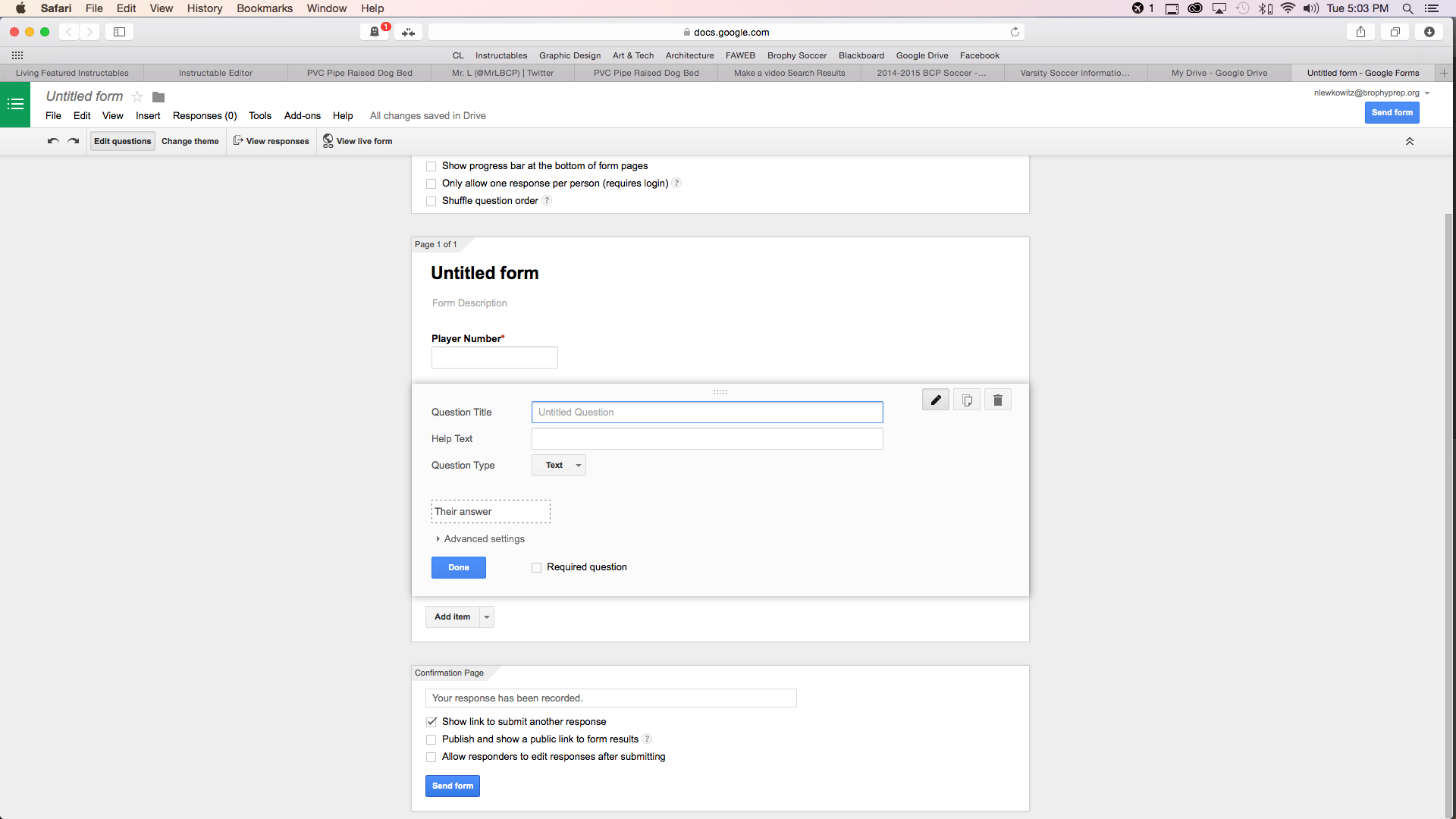Enable Shuffle question order
1456x819 pixels.
[431, 201]
